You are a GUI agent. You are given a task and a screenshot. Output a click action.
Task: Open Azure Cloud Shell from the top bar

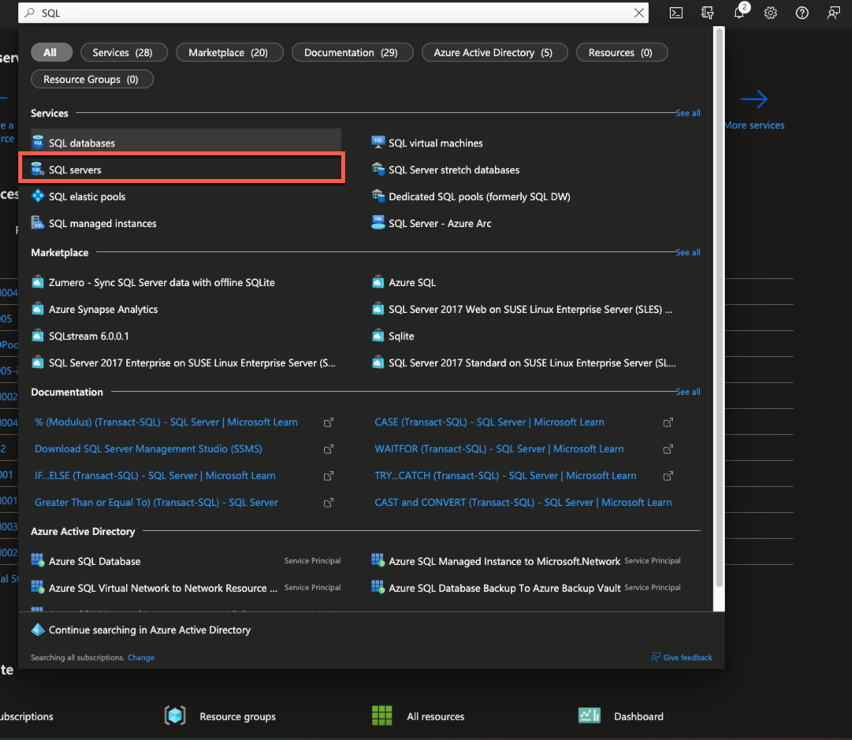[x=676, y=12]
